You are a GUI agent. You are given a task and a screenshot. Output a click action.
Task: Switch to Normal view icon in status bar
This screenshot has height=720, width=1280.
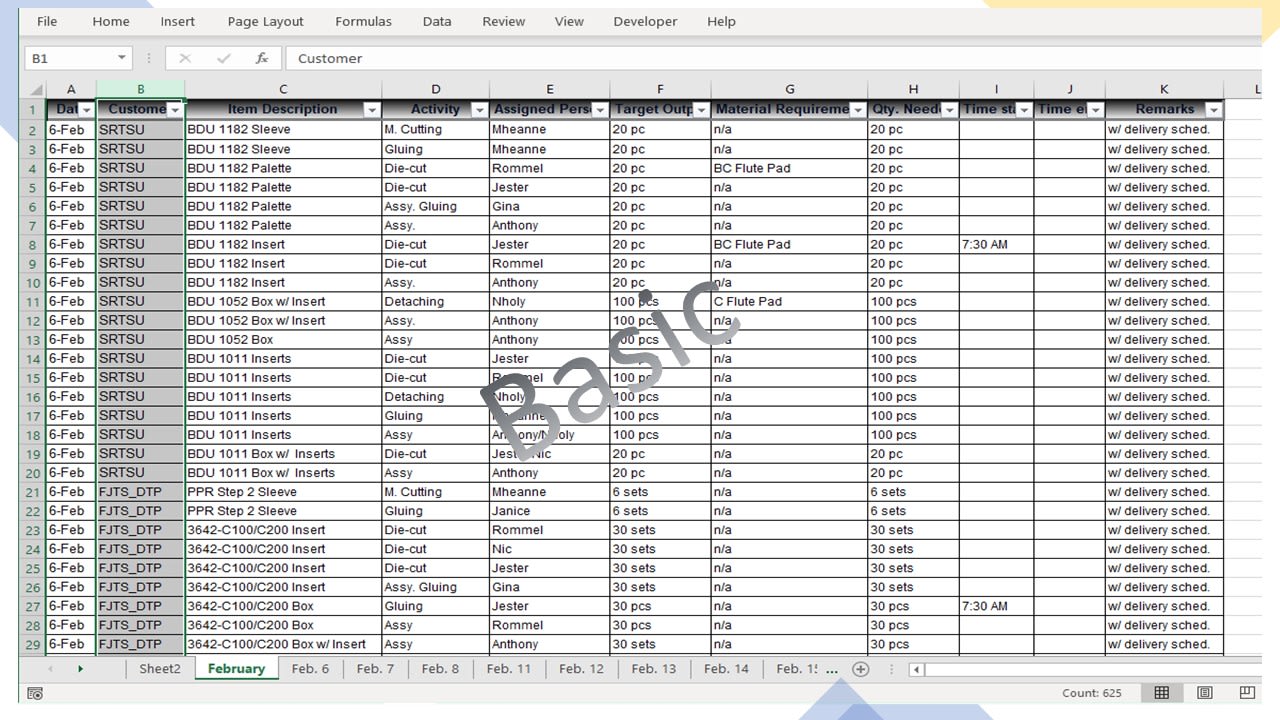click(x=1161, y=693)
